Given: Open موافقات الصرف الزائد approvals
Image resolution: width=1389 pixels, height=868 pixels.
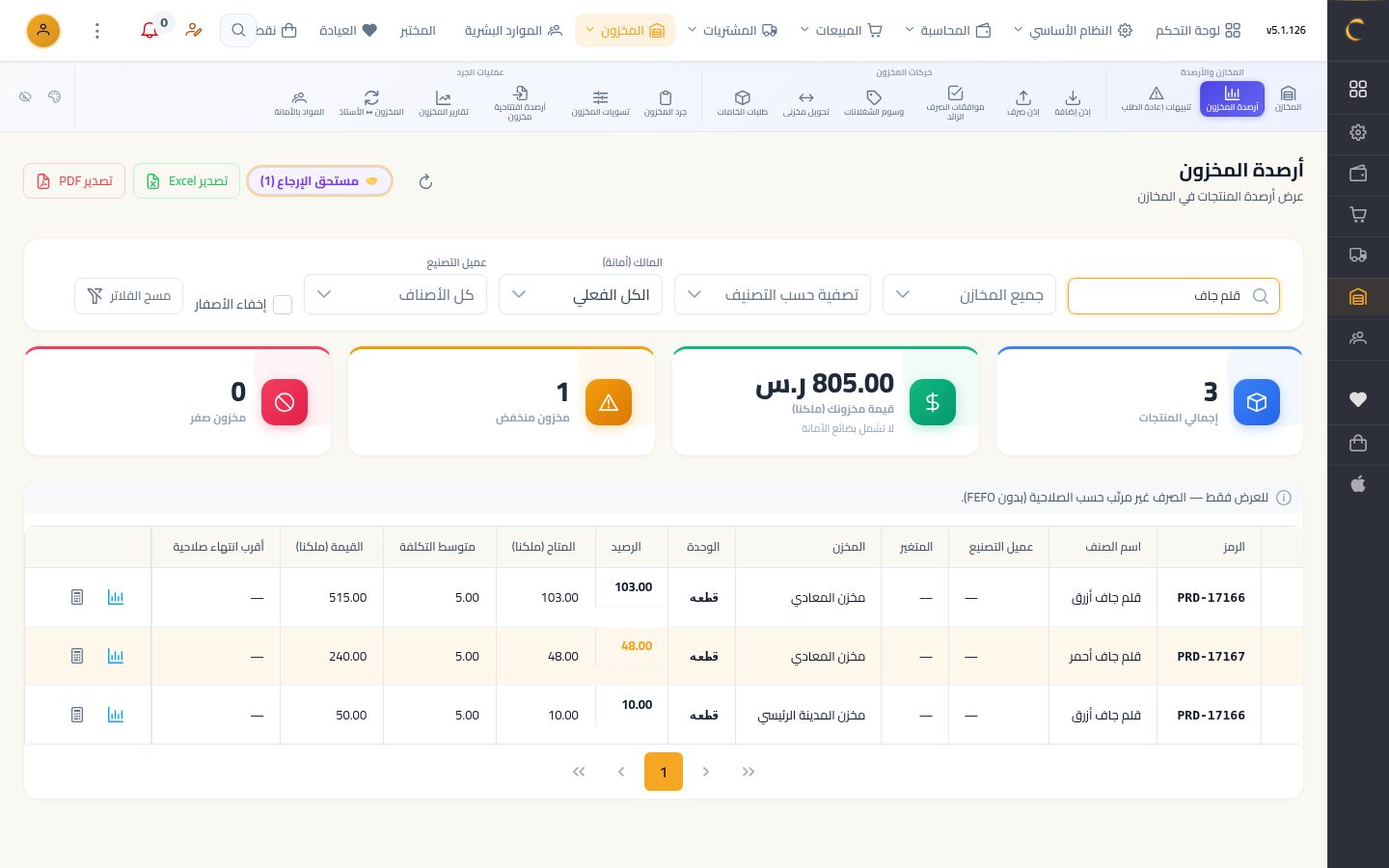Looking at the screenshot, I should 955,103.
